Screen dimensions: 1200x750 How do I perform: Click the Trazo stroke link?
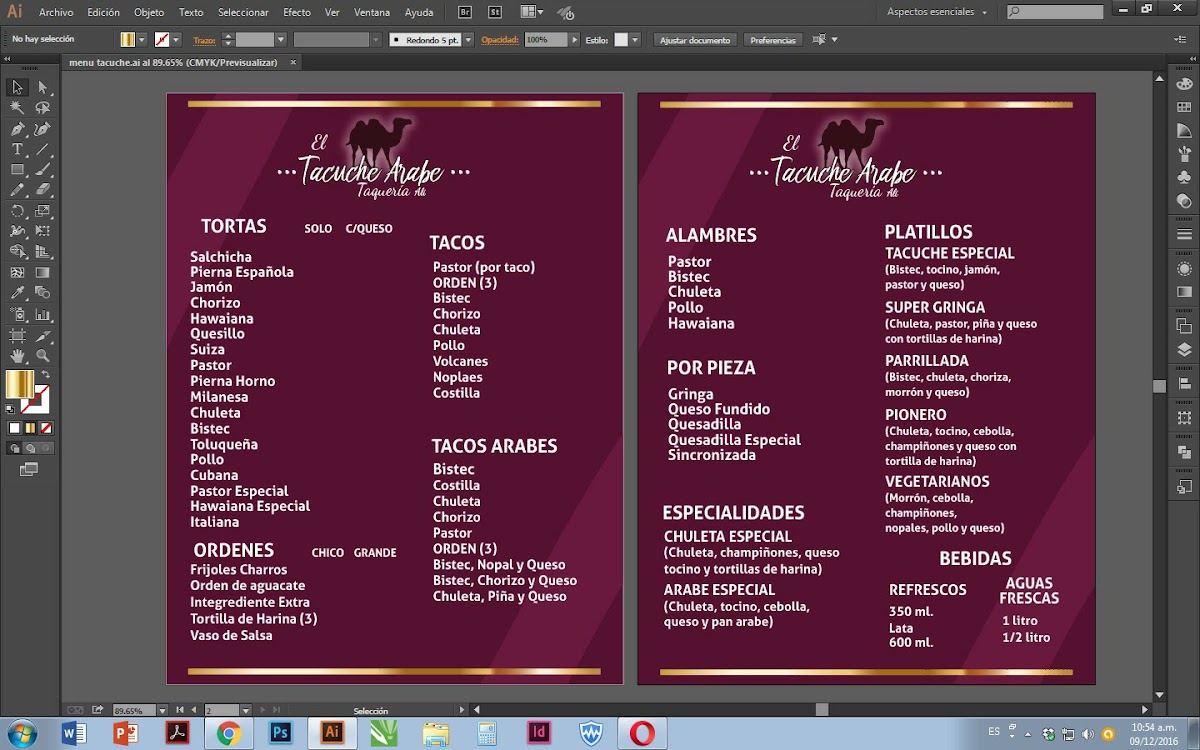[x=204, y=40]
